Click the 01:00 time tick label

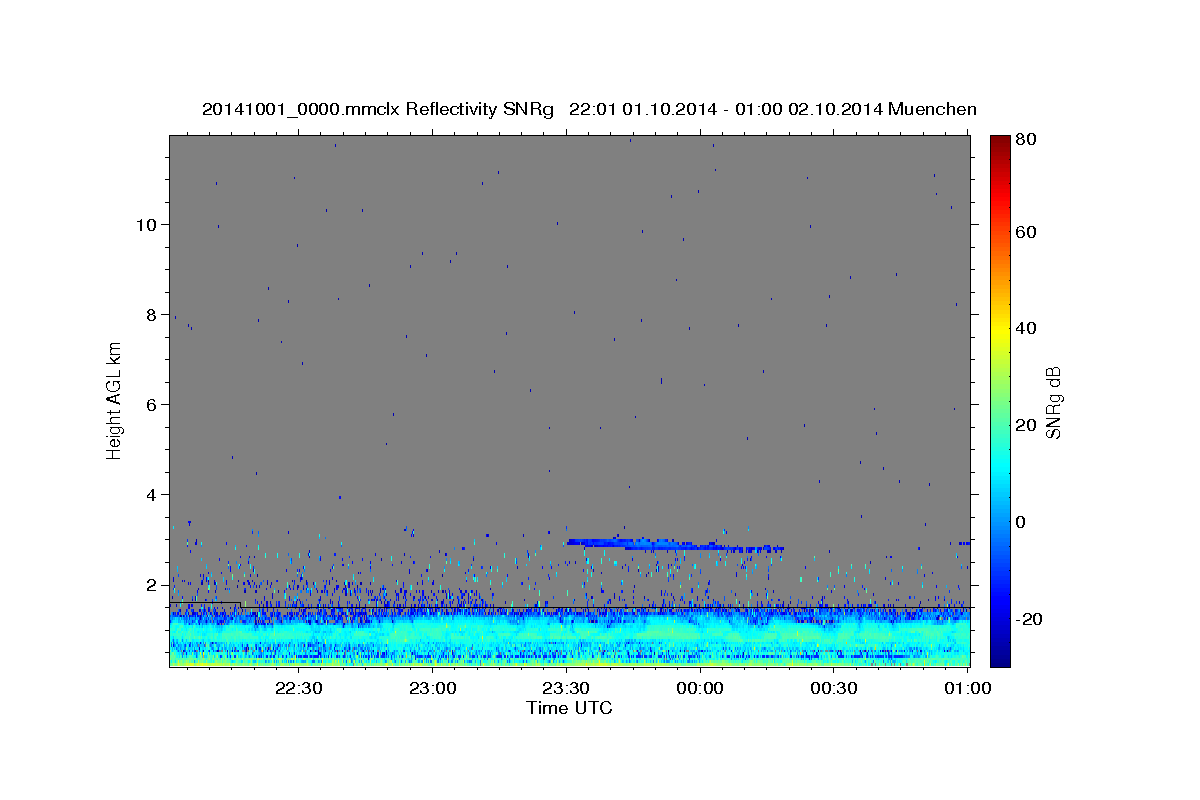pos(967,688)
